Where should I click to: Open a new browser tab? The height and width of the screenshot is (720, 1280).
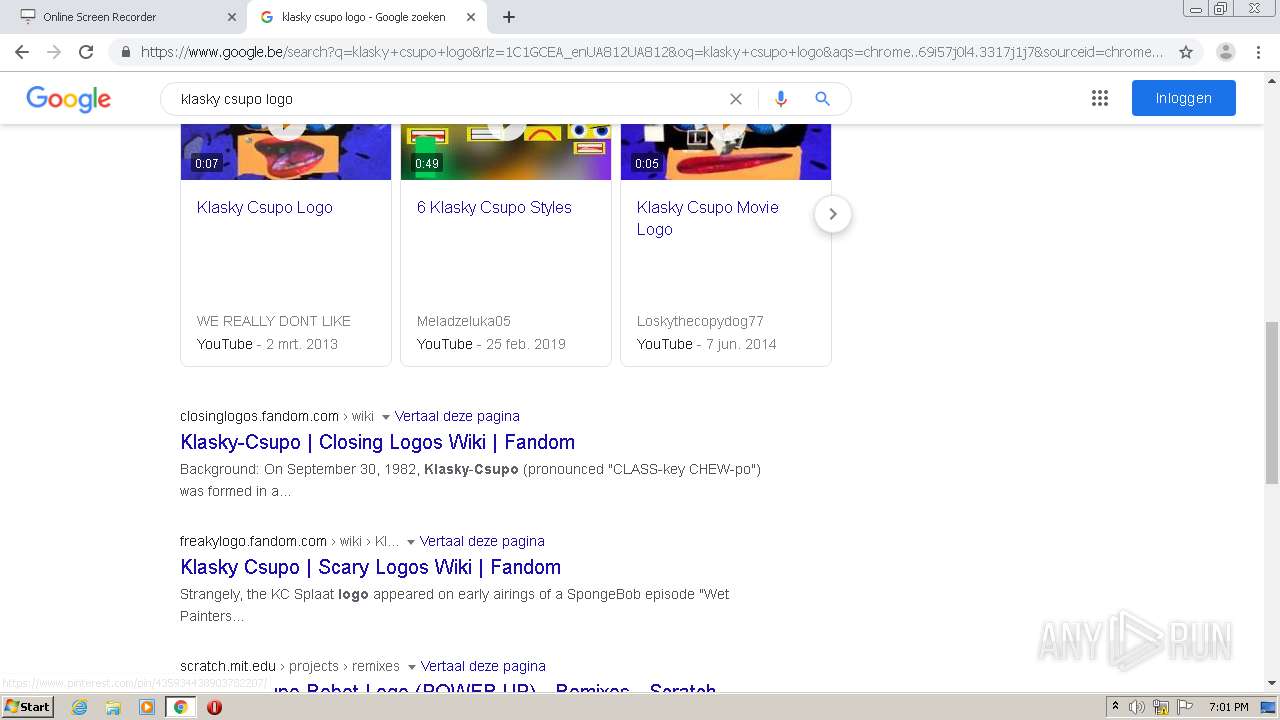tap(509, 17)
